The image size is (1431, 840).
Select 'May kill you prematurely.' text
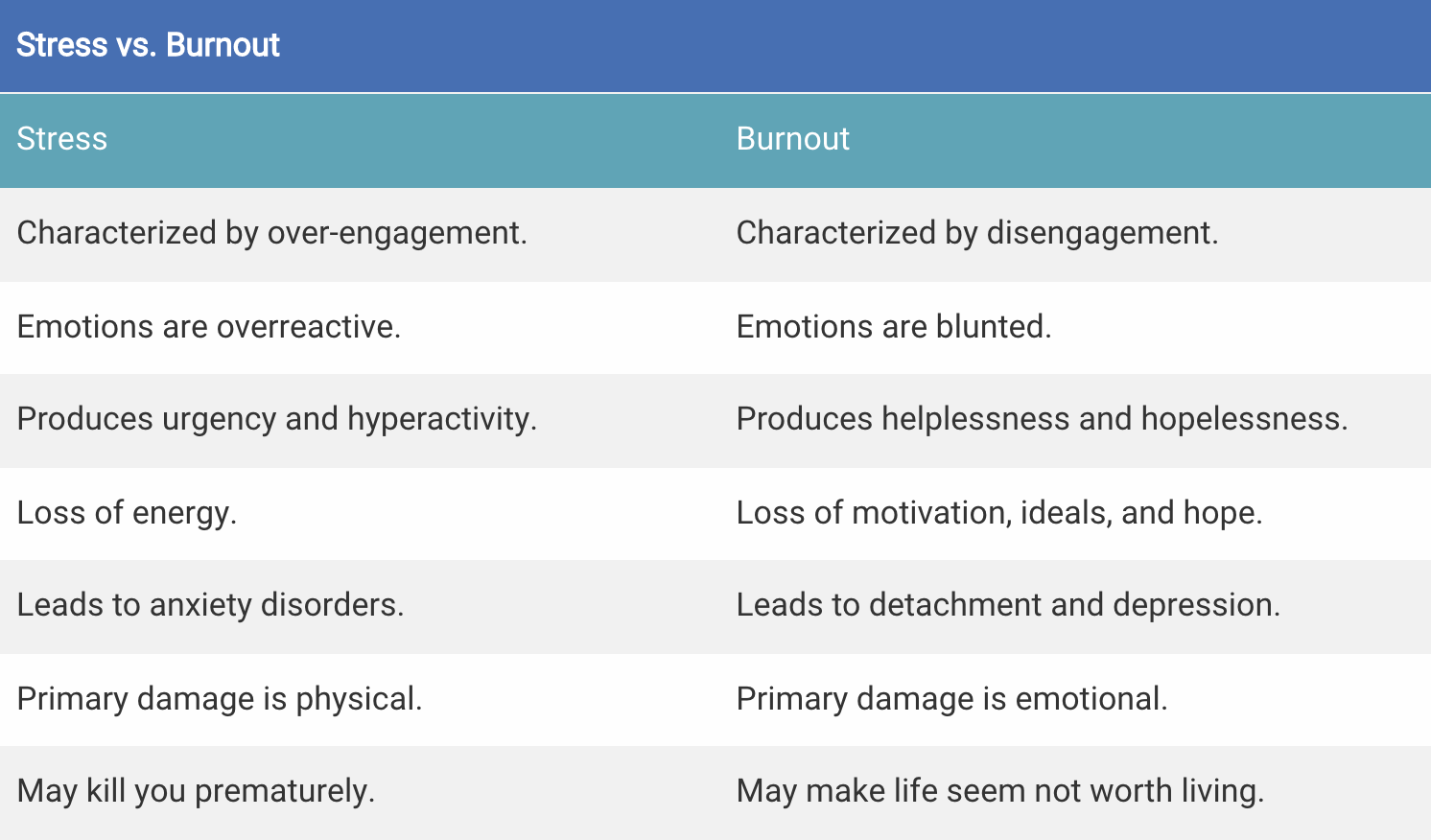[196, 791]
